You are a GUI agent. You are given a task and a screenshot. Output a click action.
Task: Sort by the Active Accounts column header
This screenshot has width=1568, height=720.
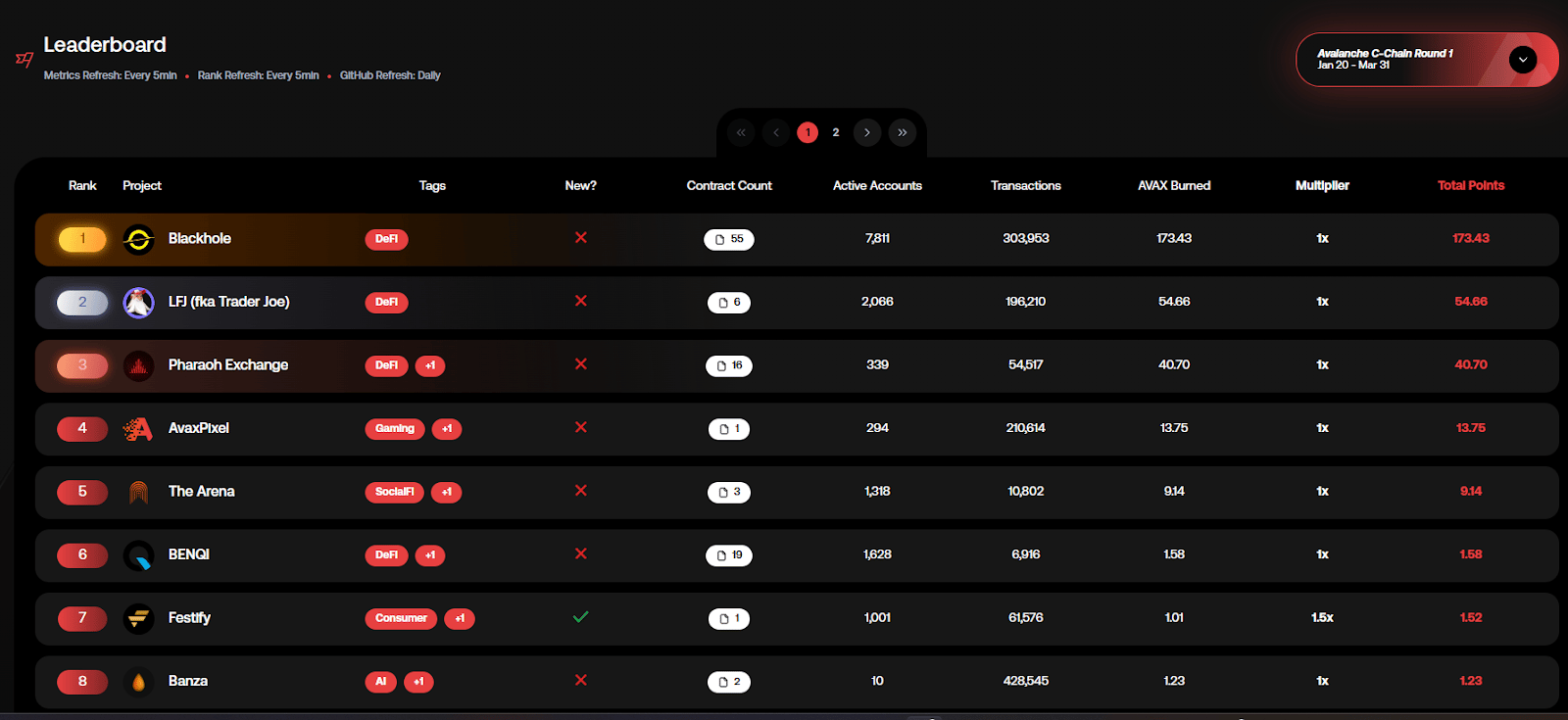click(877, 185)
